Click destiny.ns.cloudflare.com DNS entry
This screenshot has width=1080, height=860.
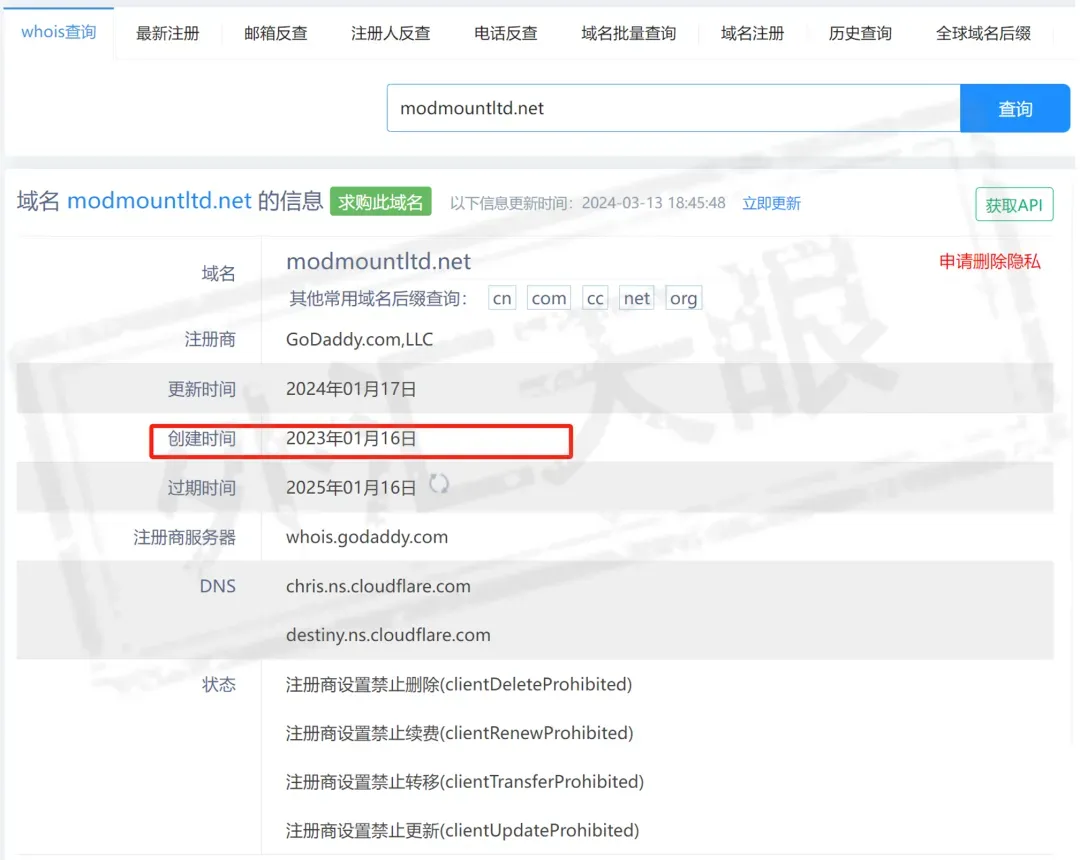pyautogui.click(x=388, y=635)
